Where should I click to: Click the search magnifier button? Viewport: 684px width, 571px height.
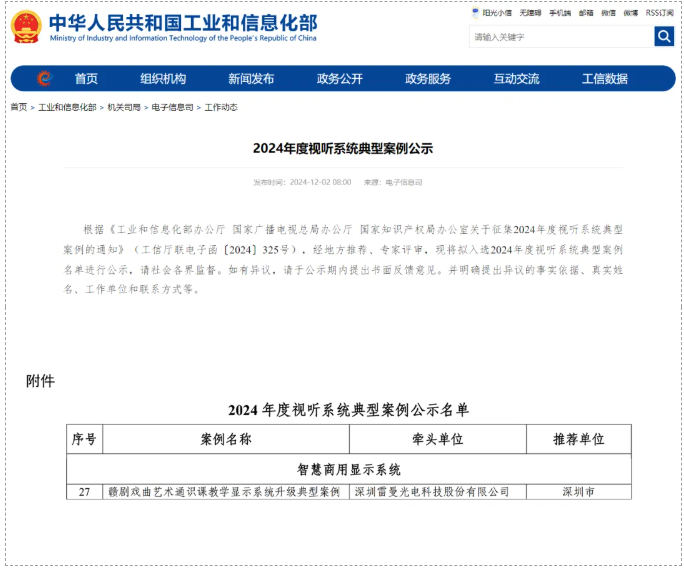click(x=664, y=36)
